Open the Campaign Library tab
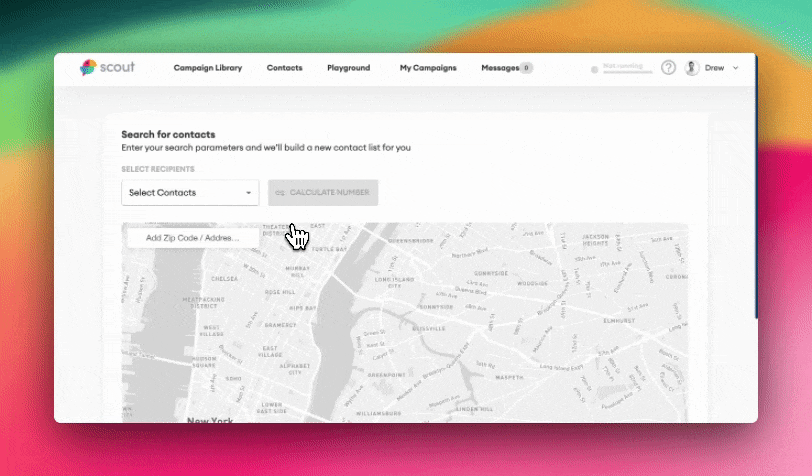This screenshot has height=476, width=812. coord(208,68)
